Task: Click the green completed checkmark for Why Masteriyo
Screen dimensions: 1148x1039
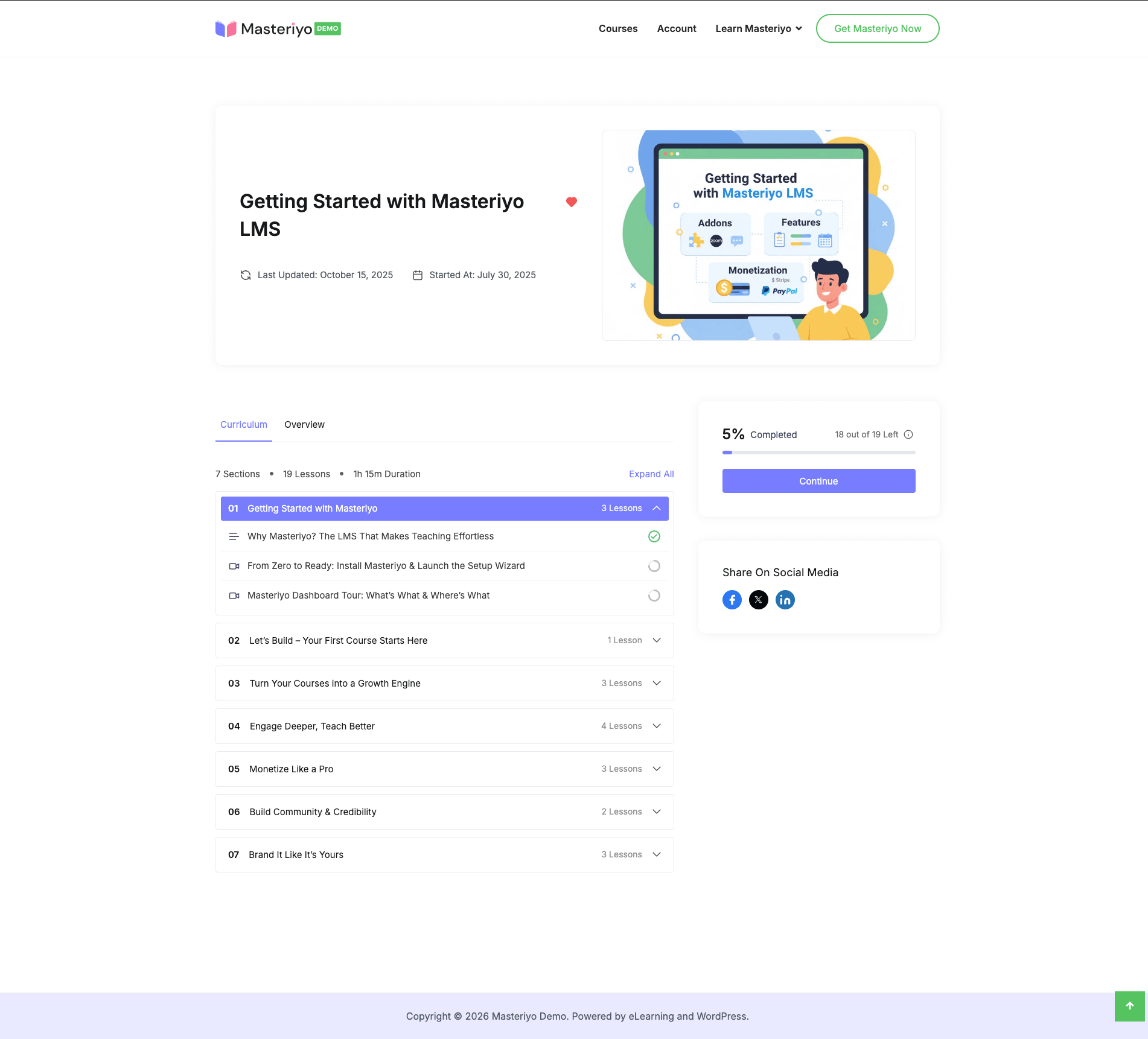Action: [x=654, y=536]
